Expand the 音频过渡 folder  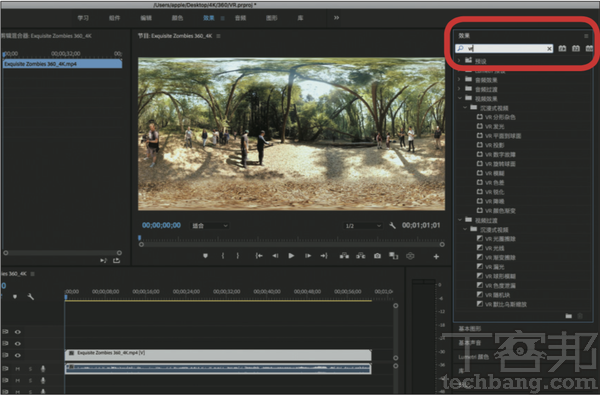459,89
